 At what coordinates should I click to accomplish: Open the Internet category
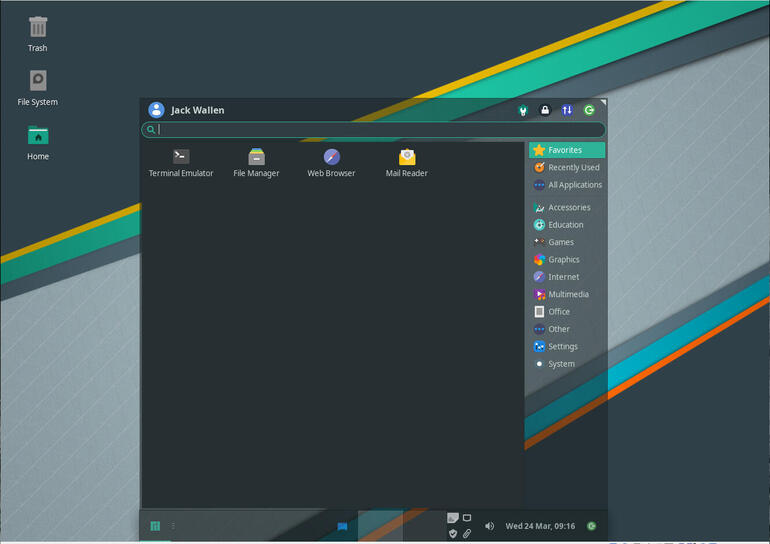click(x=567, y=277)
